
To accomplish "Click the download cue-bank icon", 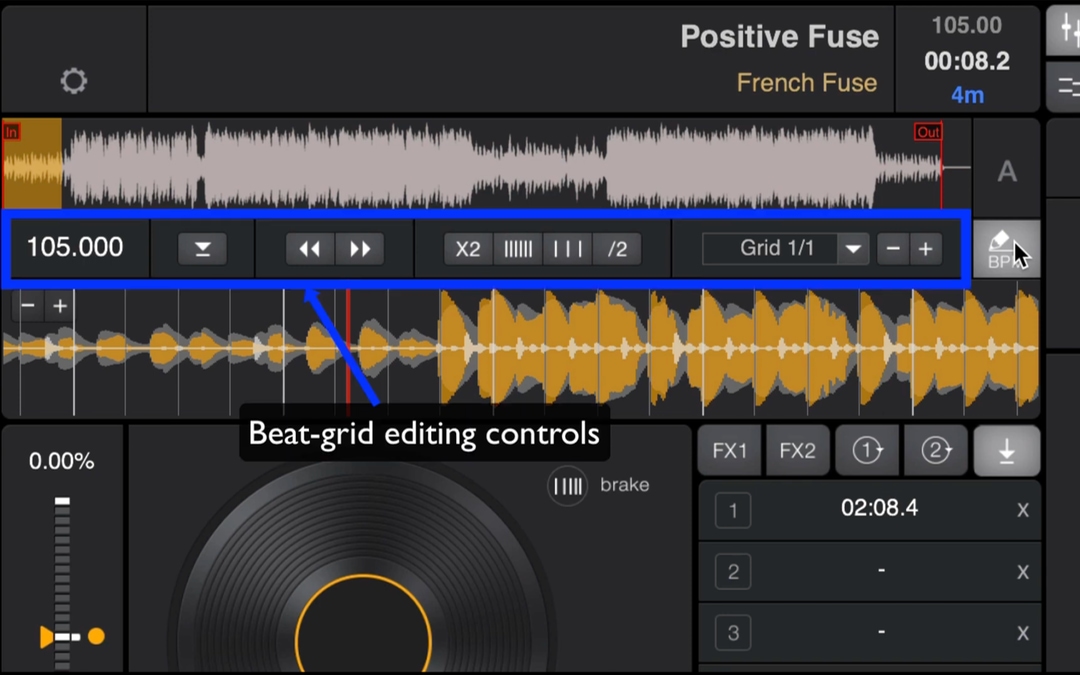I will tap(1006, 450).
